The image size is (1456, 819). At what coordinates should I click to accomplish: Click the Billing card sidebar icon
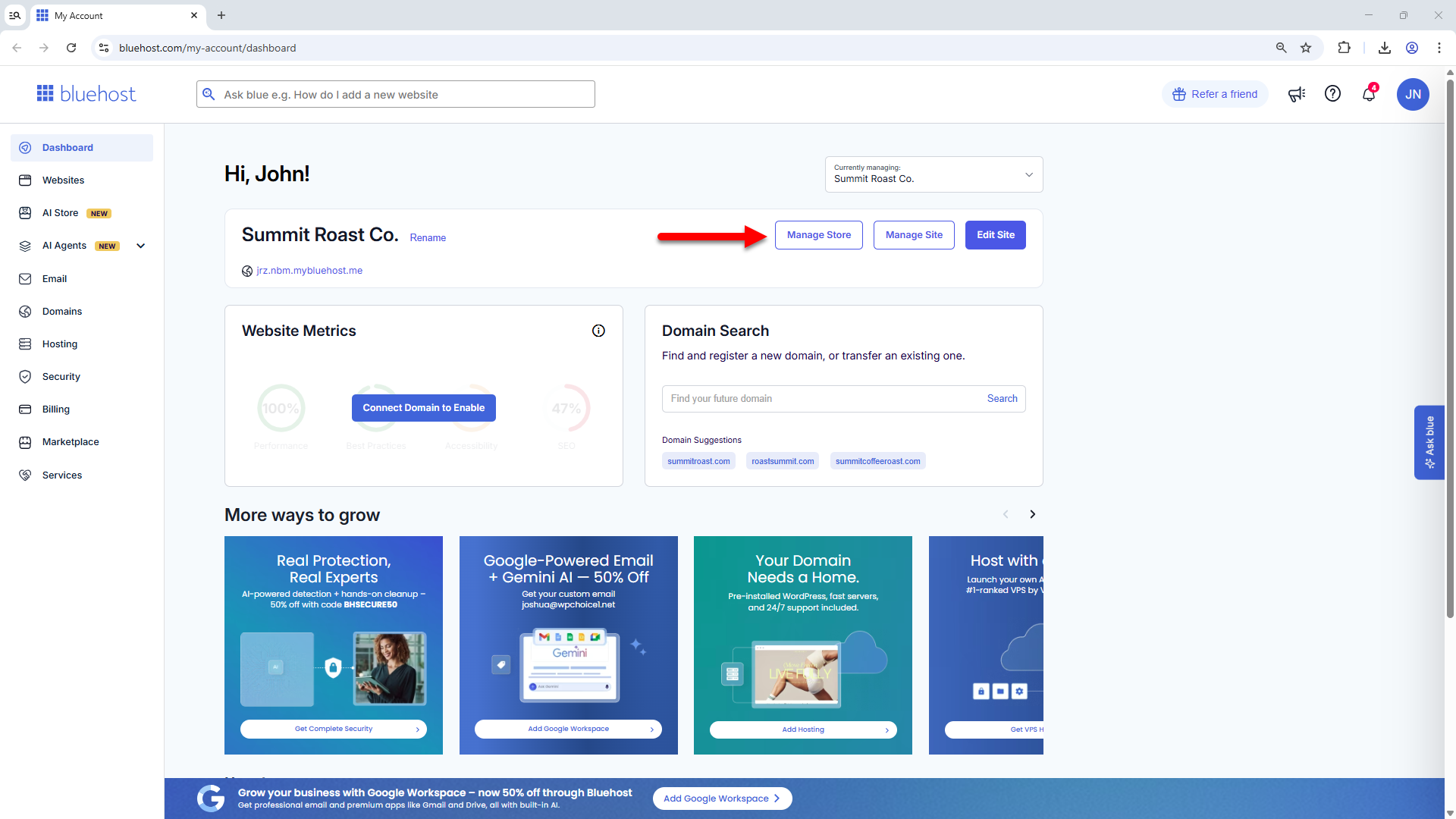[25, 409]
